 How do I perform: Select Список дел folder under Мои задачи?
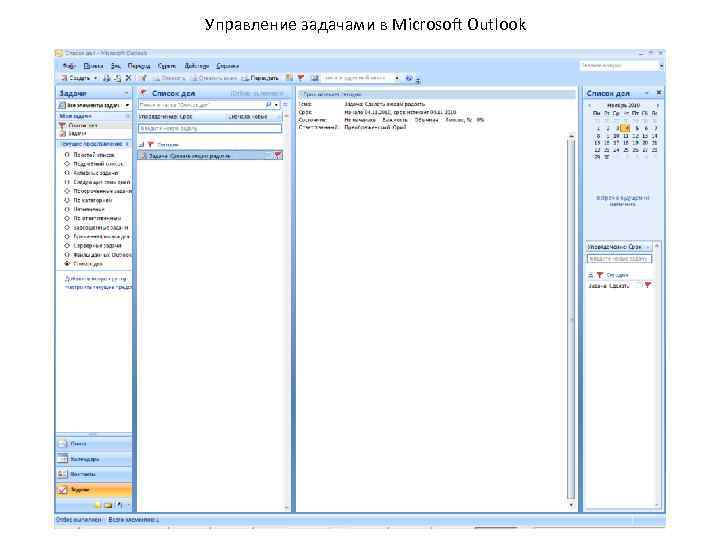(83, 125)
